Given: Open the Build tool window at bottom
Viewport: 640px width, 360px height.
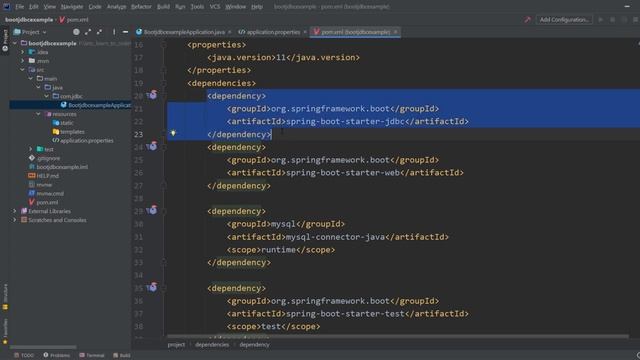Looking at the screenshot, I should pyautogui.click(x=122, y=356).
